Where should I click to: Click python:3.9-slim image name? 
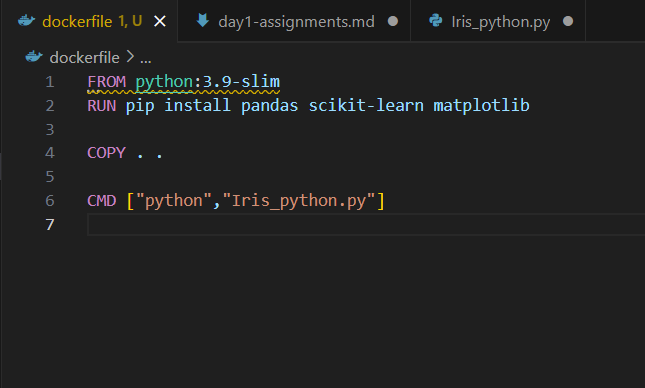[x=208, y=81]
